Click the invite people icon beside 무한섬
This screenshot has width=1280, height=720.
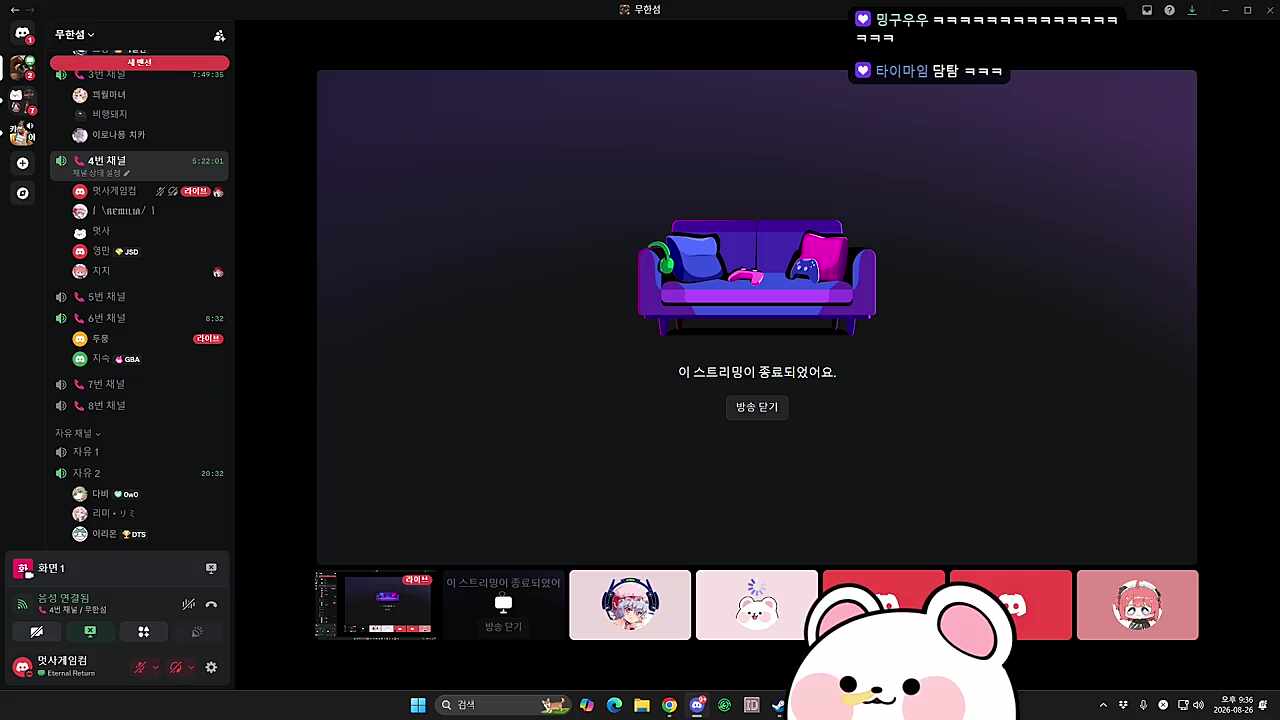coord(219,35)
